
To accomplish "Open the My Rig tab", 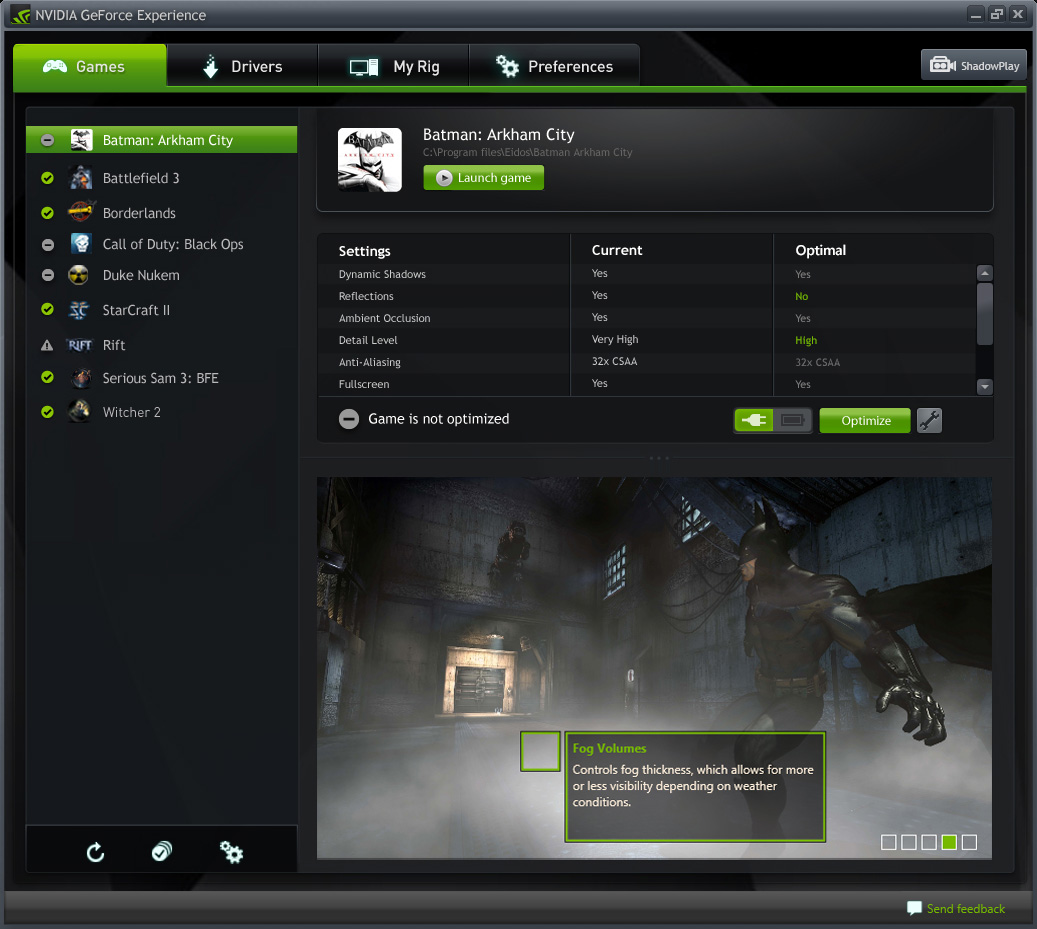I will pos(394,66).
